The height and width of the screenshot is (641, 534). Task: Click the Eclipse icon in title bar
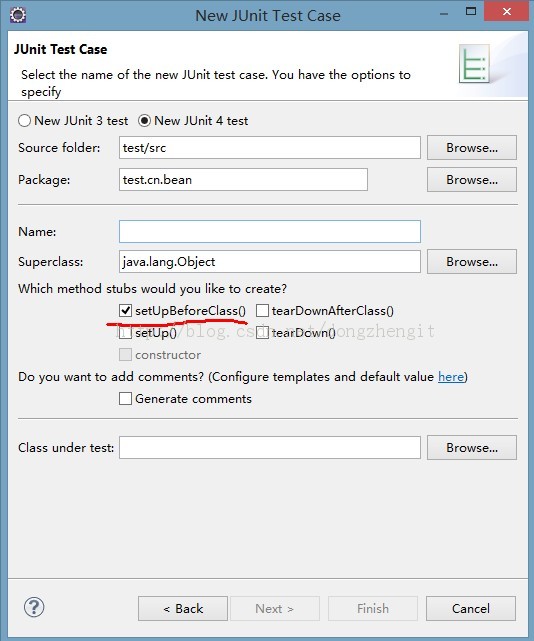tap(18, 15)
